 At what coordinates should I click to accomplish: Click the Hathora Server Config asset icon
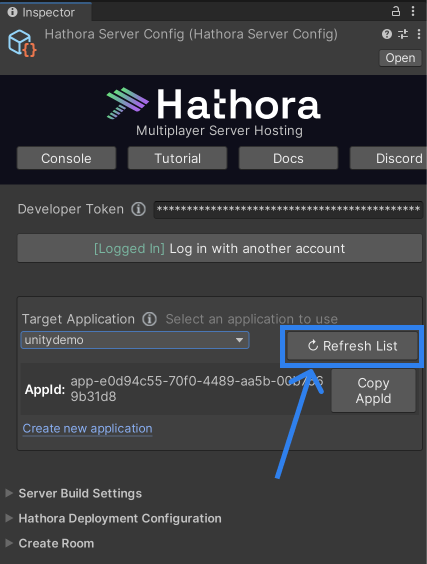click(22, 43)
